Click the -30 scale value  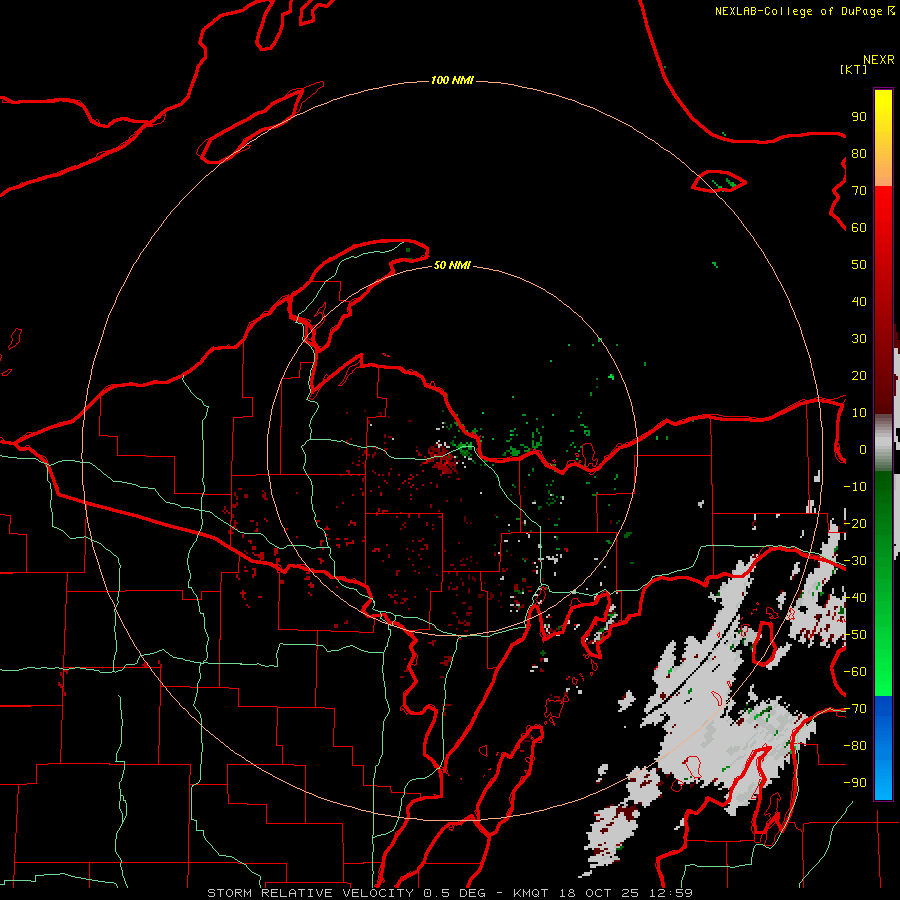click(855, 561)
